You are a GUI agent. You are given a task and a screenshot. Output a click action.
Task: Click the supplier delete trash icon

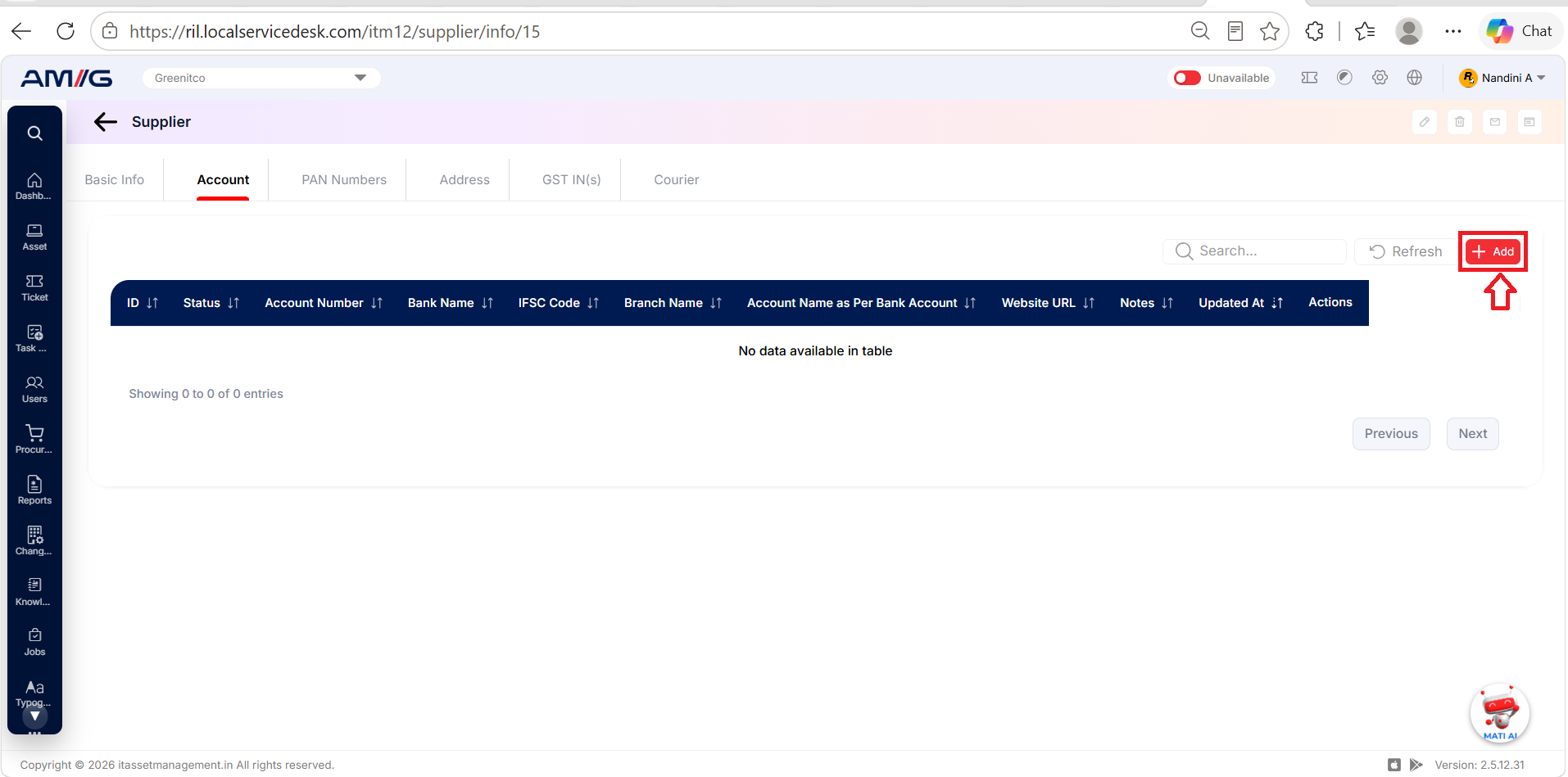(1460, 122)
